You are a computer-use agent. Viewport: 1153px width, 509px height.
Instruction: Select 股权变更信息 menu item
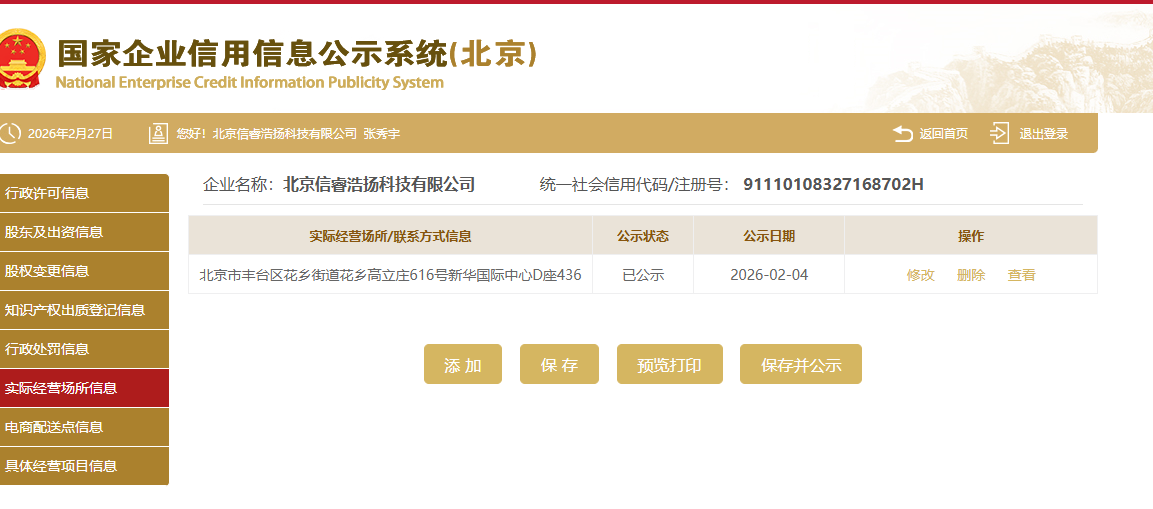[84, 271]
